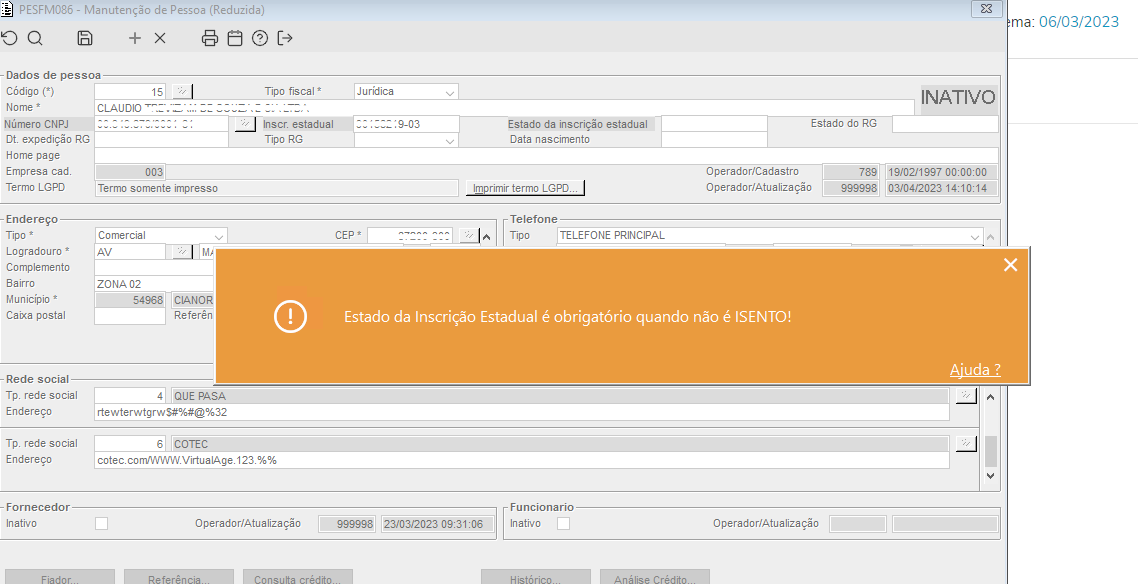
Task: Open help via question mark icon
Action: pyautogui.click(x=260, y=38)
